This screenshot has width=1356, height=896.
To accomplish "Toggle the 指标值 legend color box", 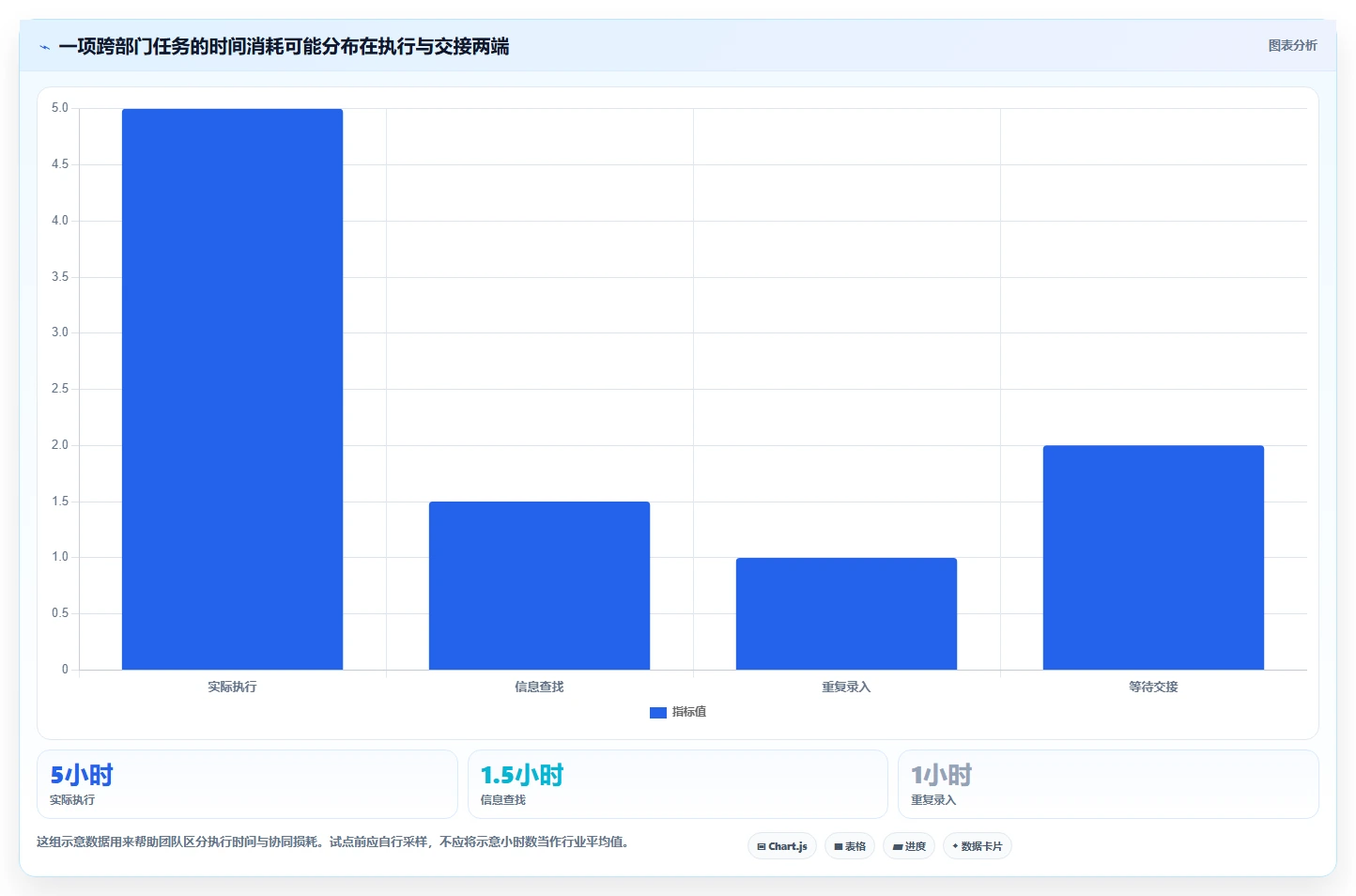I will [657, 713].
